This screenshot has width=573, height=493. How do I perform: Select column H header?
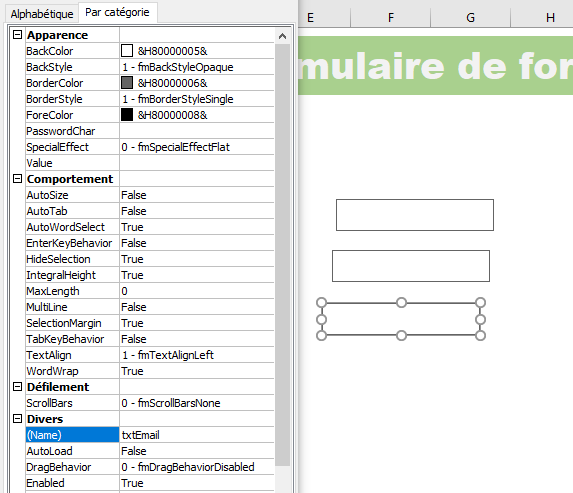coord(542,17)
